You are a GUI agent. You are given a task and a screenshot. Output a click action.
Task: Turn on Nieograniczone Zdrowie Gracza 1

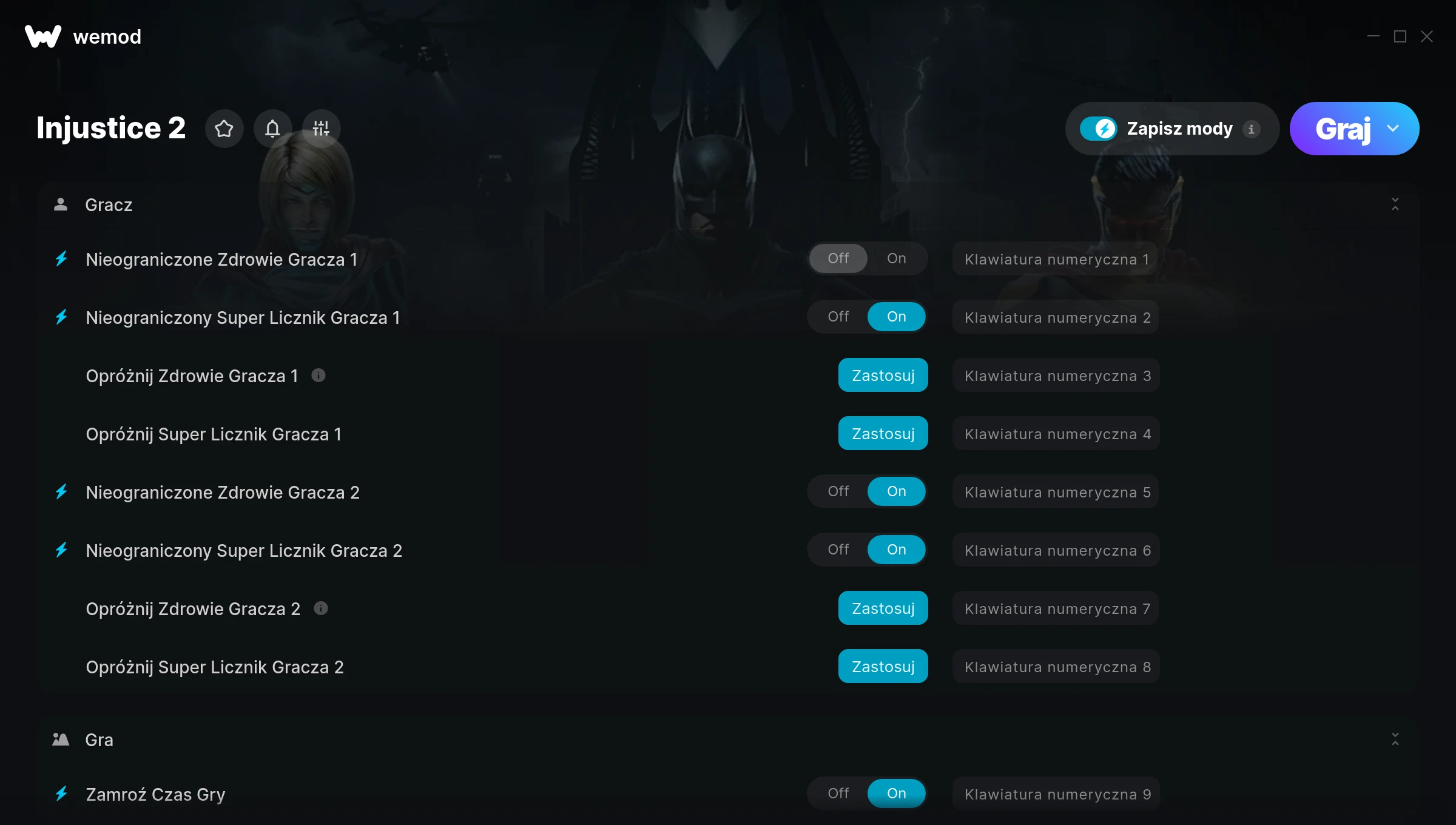tap(896, 258)
